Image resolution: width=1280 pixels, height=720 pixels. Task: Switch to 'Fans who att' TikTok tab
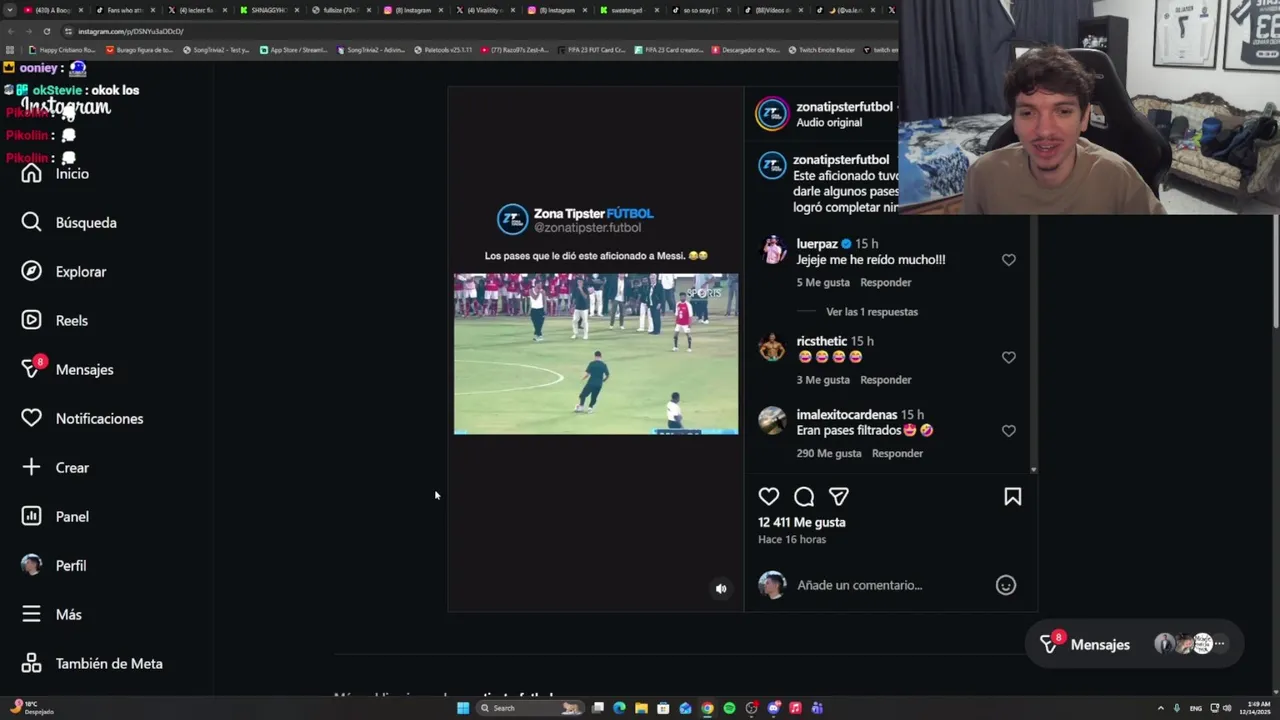point(126,10)
